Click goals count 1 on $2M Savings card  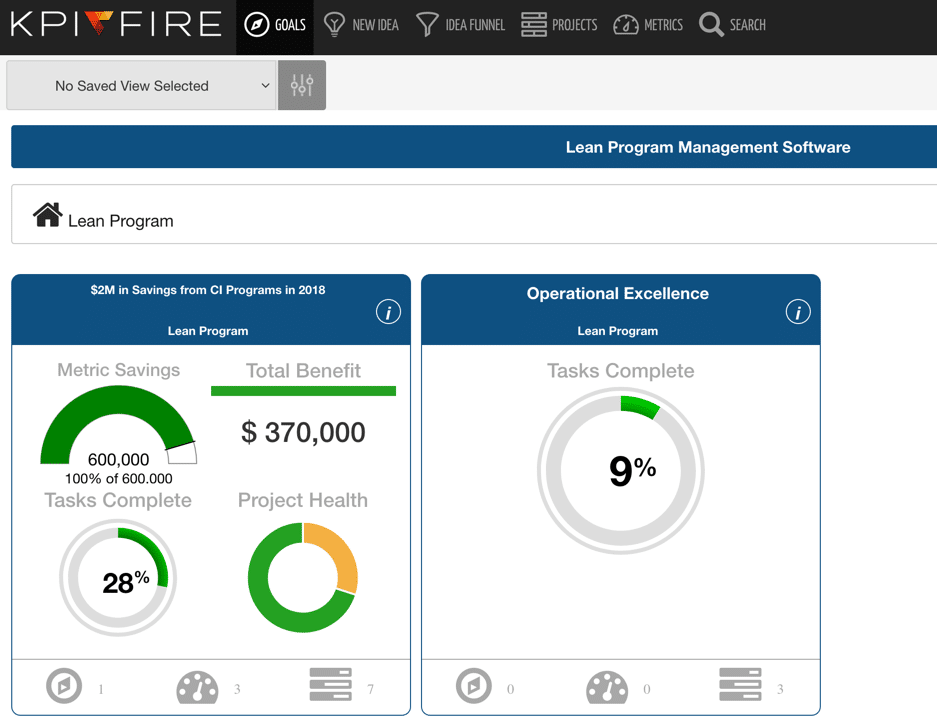pos(101,689)
